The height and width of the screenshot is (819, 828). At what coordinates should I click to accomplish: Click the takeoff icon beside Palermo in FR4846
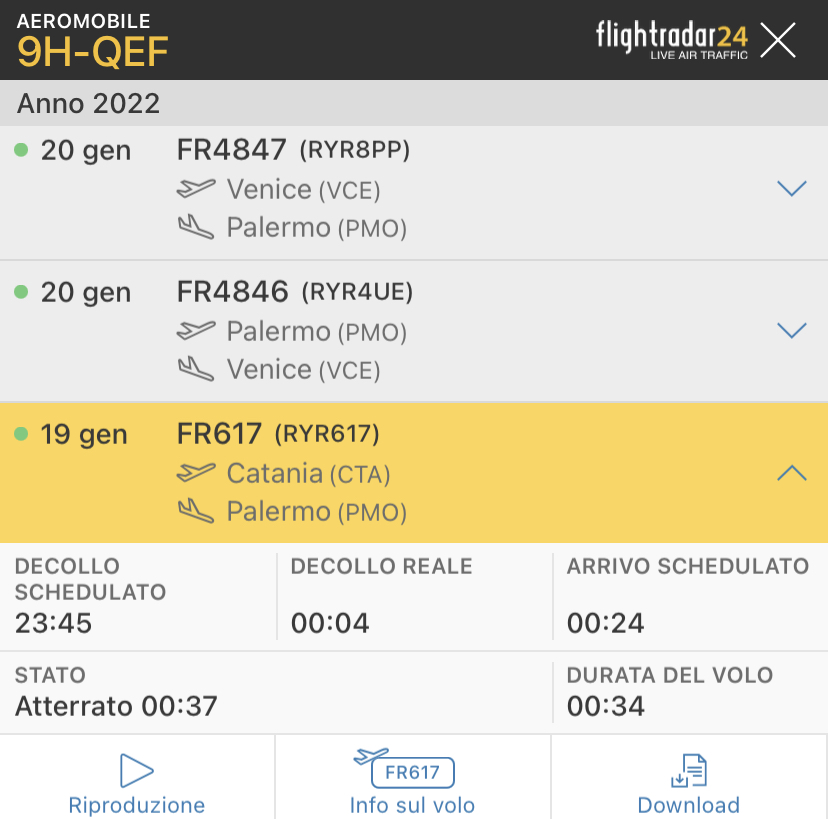pyautogui.click(x=196, y=330)
